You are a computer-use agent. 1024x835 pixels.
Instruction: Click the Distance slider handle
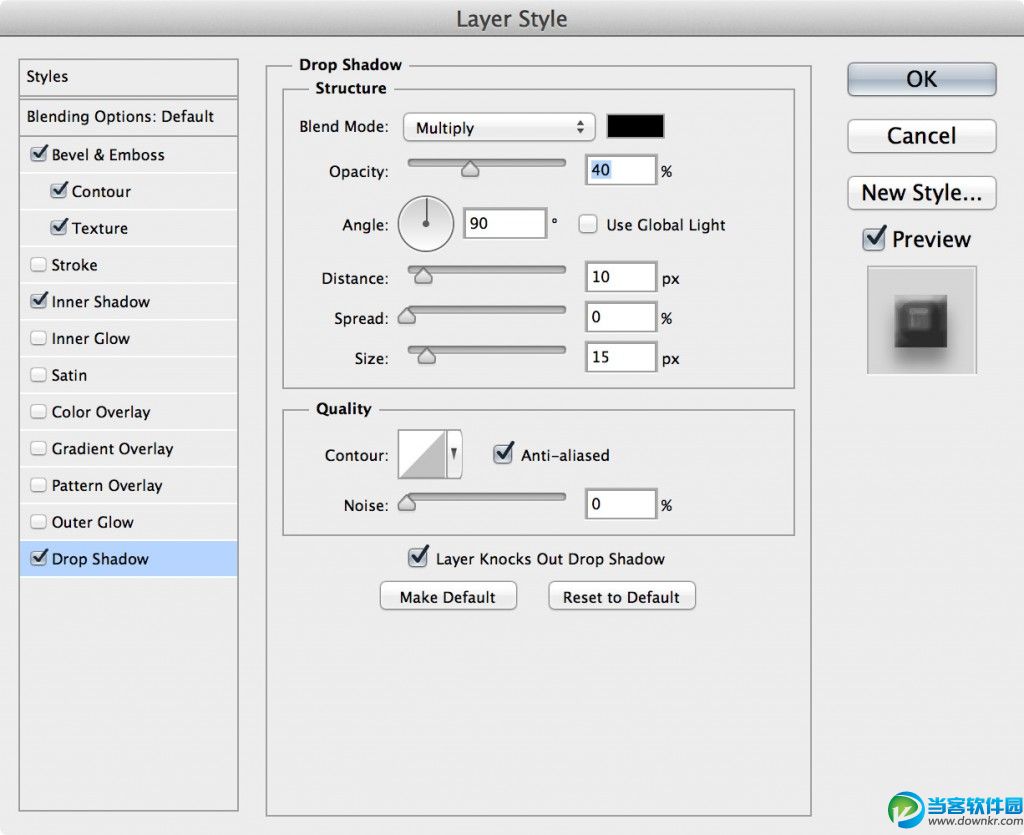423,277
